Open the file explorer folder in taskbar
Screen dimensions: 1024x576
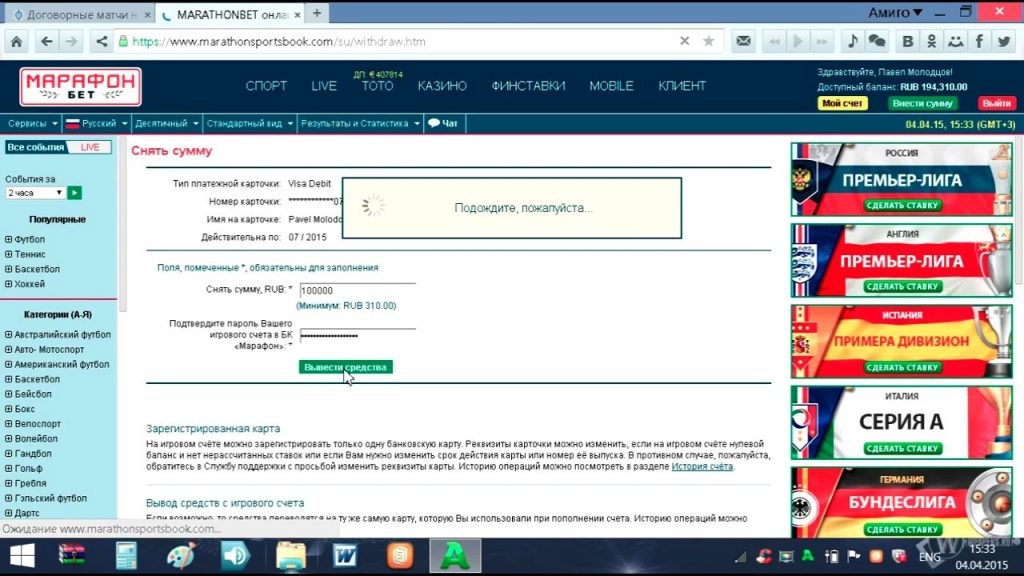[x=291, y=556]
